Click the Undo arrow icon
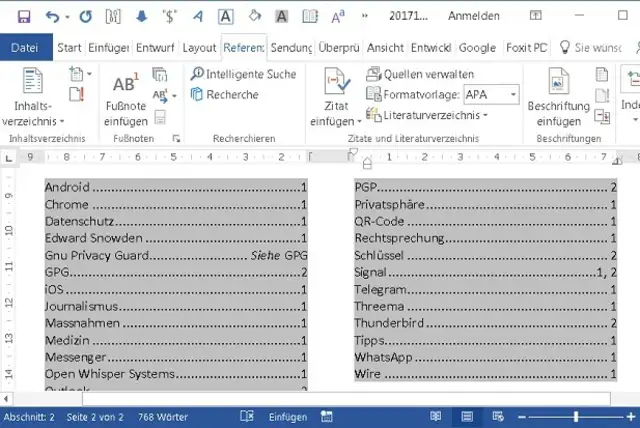The image size is (640, 428). (52, 17)
